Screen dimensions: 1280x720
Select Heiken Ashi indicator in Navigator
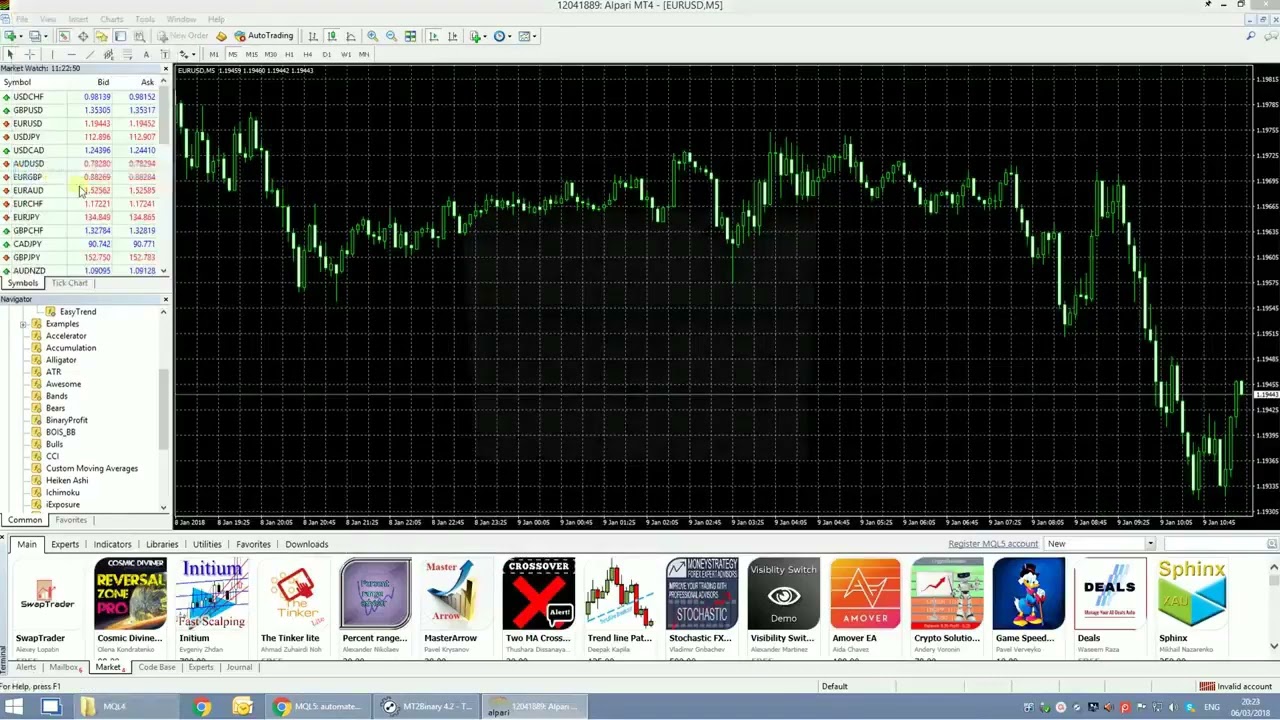pyautogui.click(x=67, y=480)
